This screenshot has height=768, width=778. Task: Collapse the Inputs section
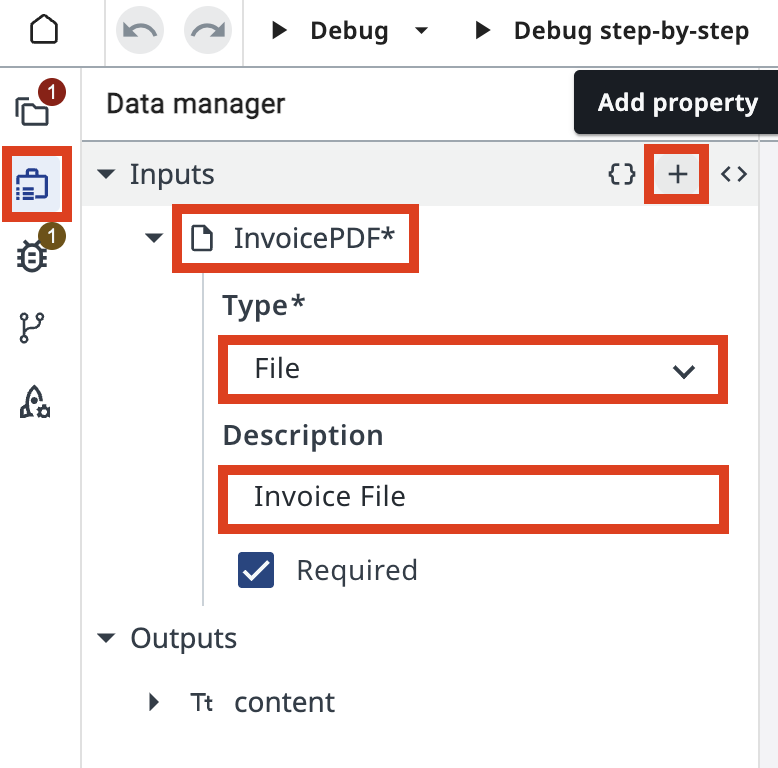(106, 174)
